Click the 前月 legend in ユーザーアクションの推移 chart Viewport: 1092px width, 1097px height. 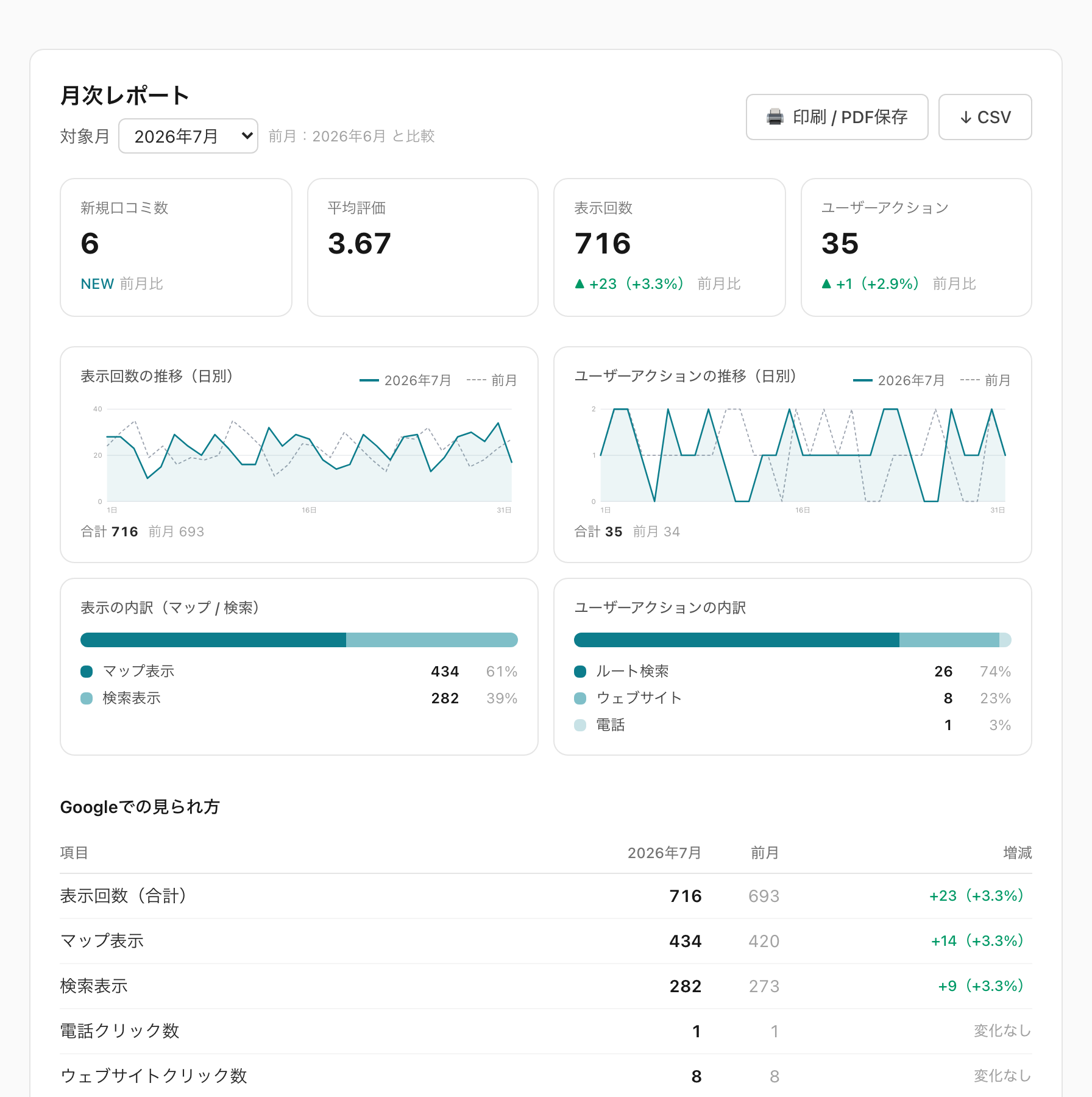pyautogui.click(x=985, y=380)
